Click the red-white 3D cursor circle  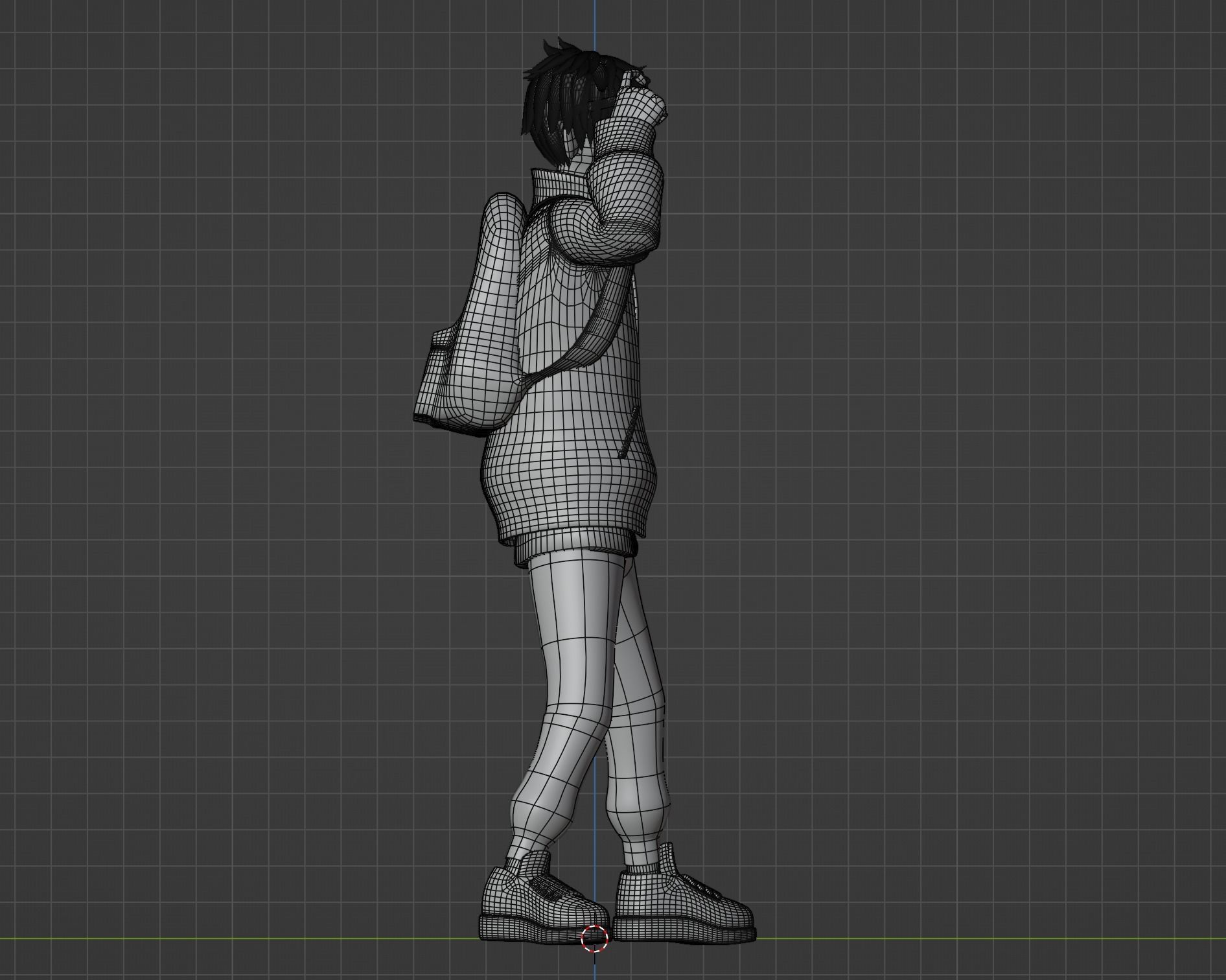click(x=594, y=939)
